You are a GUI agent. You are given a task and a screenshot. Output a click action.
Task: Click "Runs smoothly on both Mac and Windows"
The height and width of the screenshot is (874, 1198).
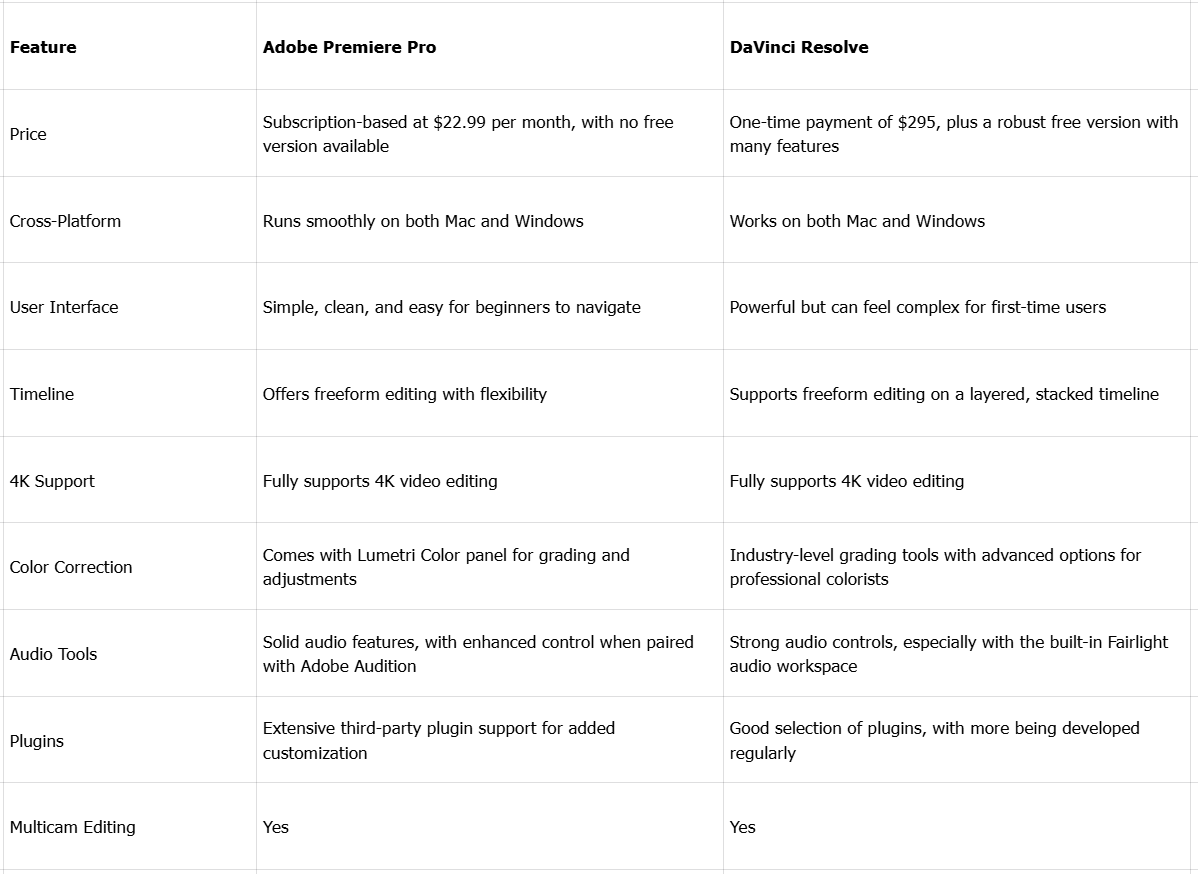(x=423, y=221)
